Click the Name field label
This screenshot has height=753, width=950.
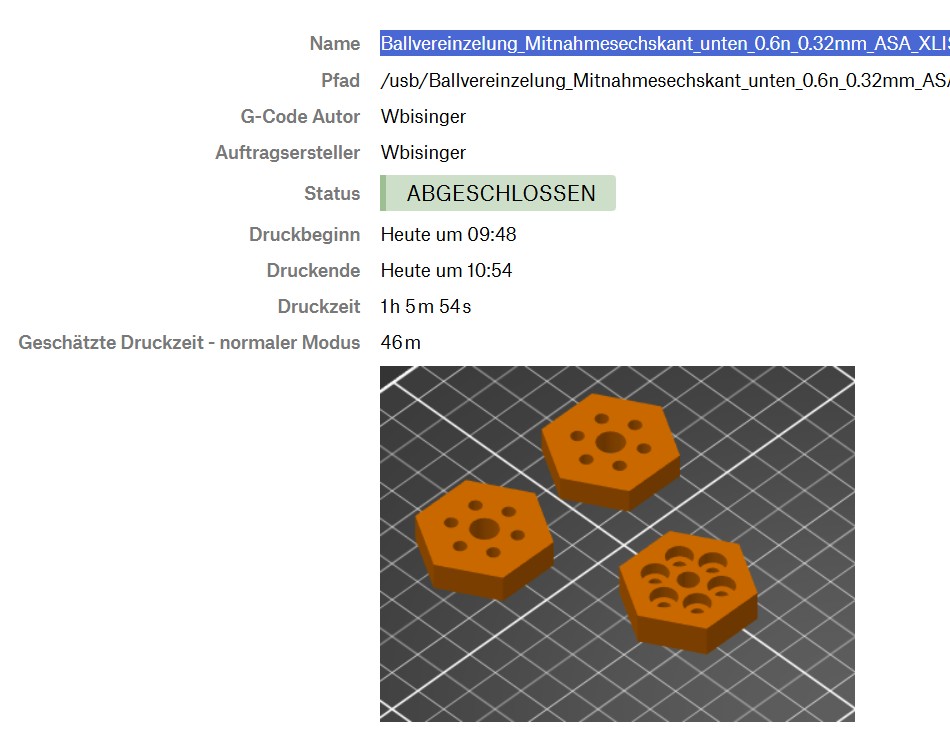click(x=334, y=44)
